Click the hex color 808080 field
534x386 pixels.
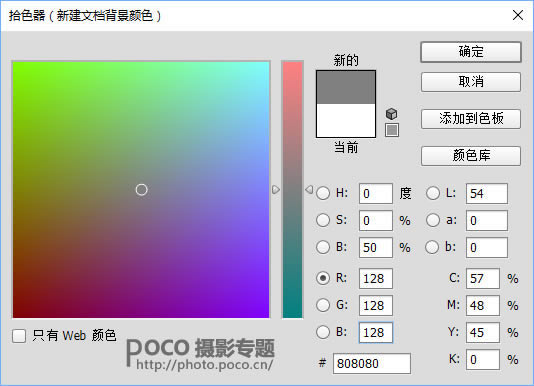pyautogui.click(x=372, y=364)
